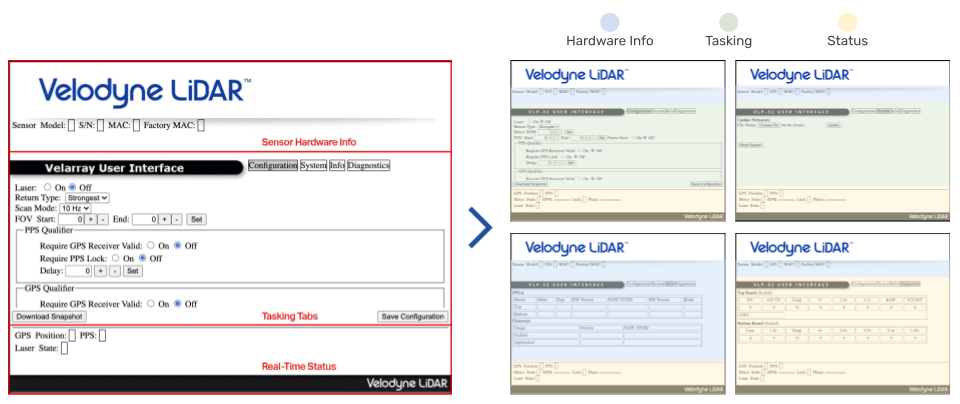Click the Sensor Hardware Info red label
The height and width of the screenshot is (404, 960).
point(309,142)
